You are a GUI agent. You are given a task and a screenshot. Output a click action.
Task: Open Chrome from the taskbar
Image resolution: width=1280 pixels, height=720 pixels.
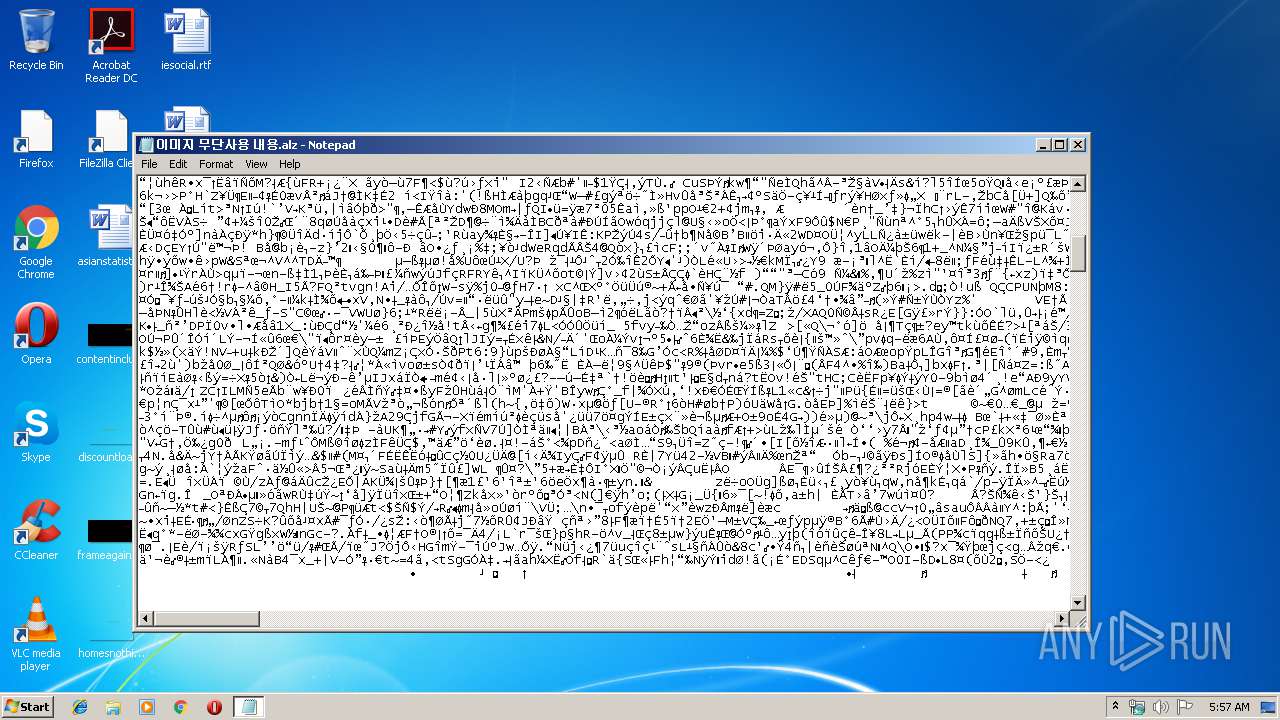181,707
